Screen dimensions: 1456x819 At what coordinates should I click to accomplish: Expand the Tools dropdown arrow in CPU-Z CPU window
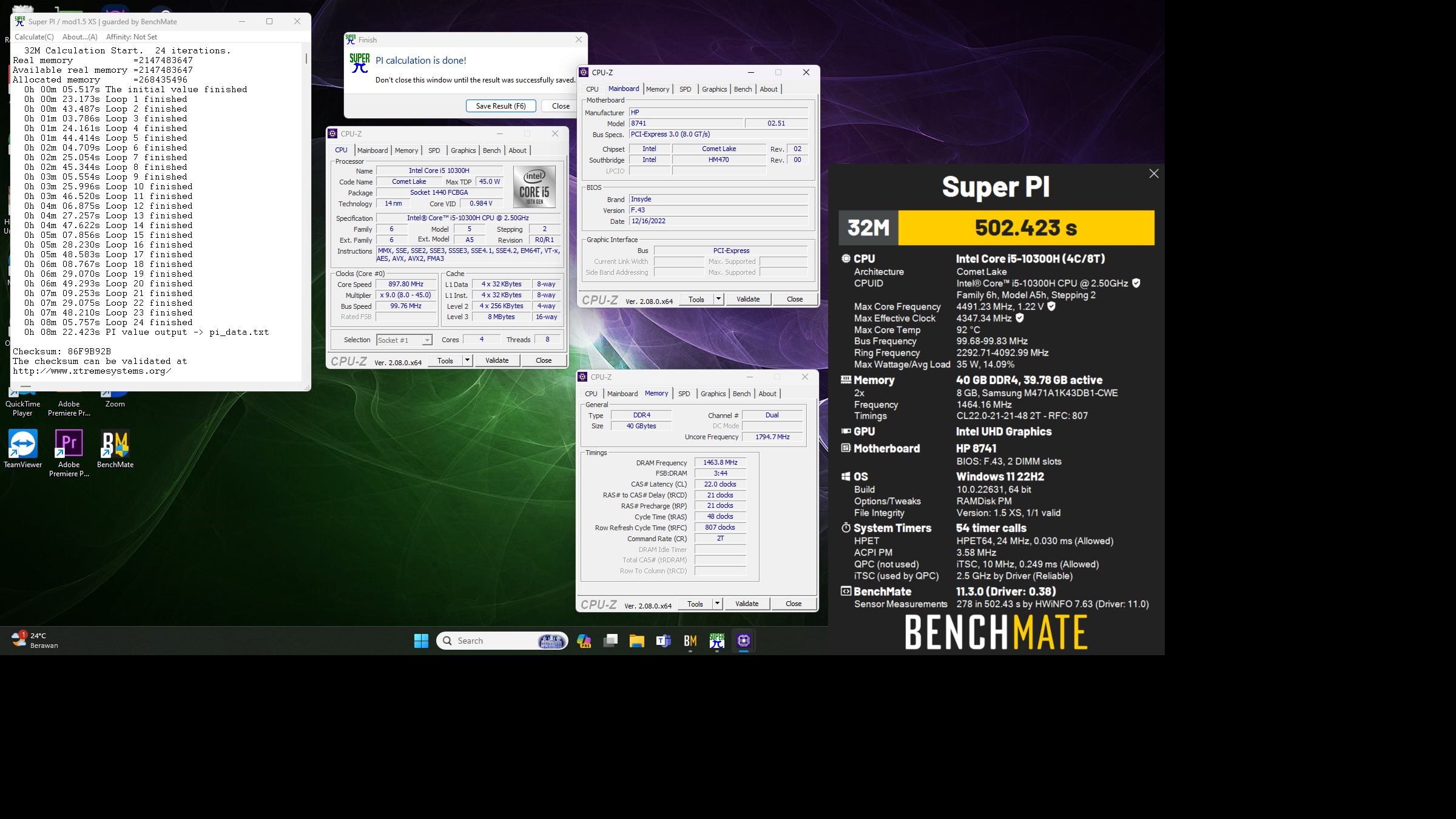pos(467,360)
